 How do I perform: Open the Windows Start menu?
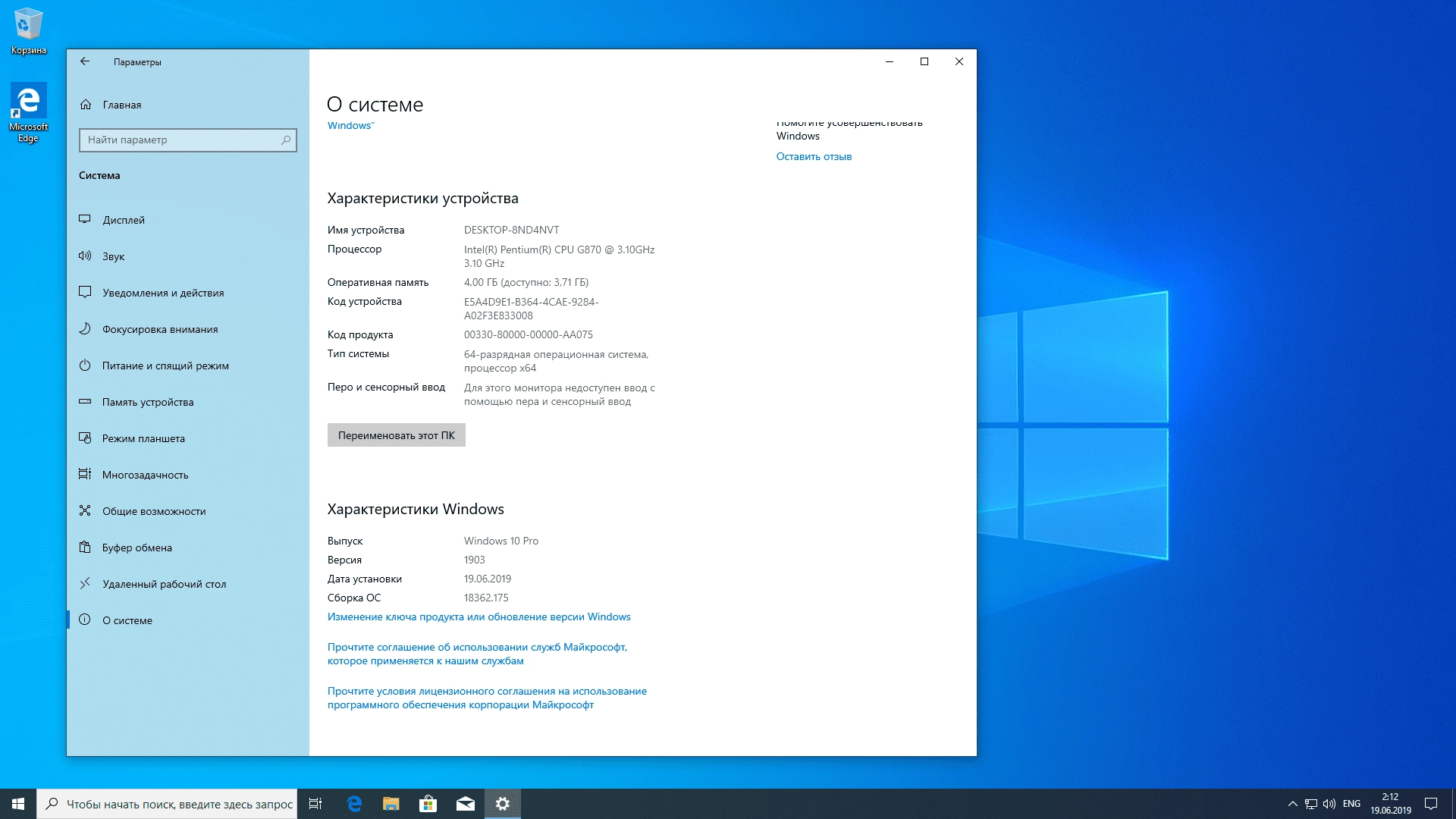point(18,804)
